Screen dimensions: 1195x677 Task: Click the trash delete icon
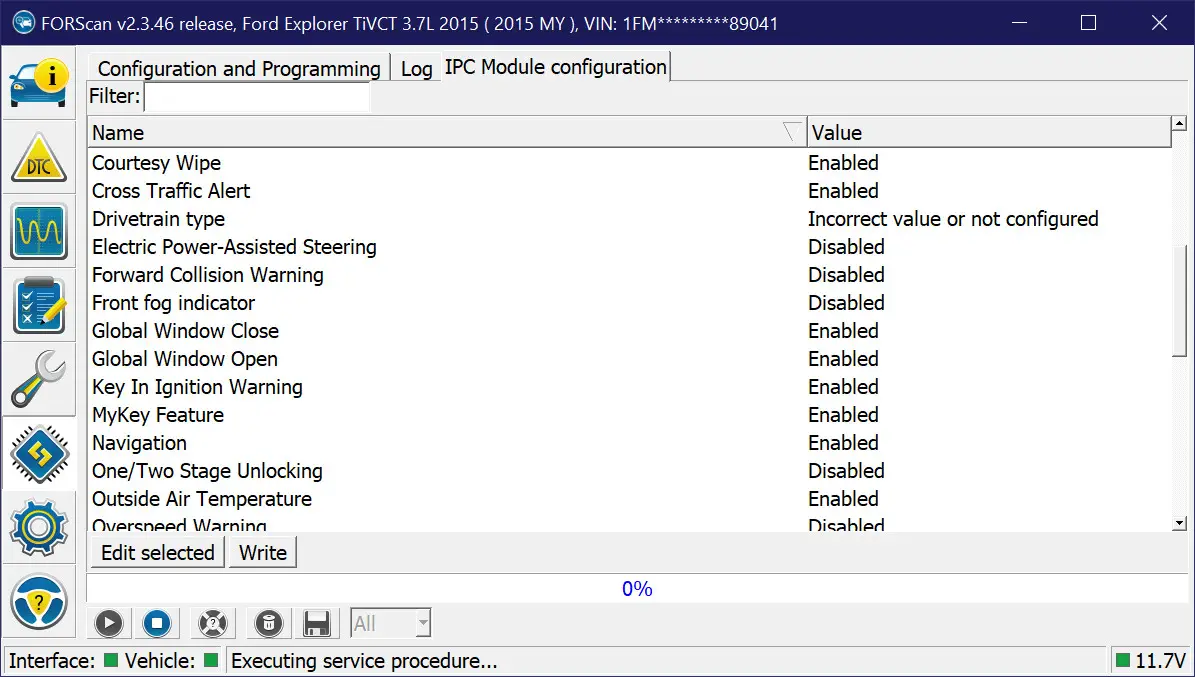point(268,624)
